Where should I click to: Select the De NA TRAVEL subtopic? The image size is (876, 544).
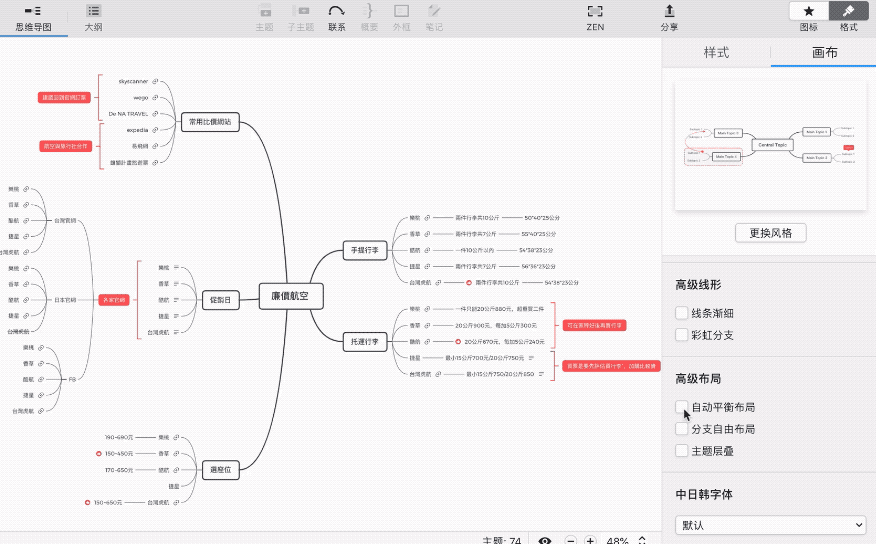coord(128,114)
